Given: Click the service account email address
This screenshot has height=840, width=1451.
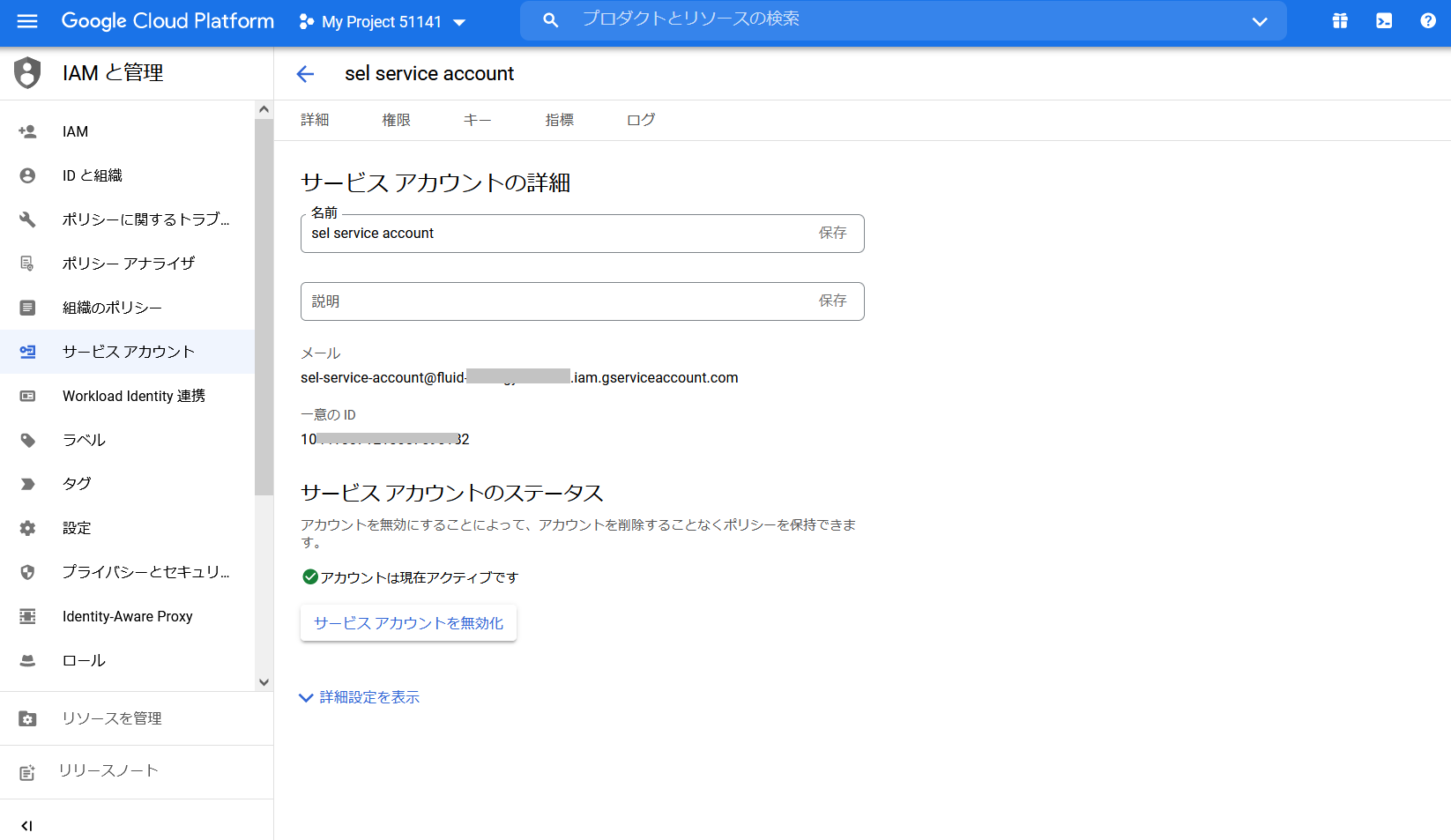Looking at the screenshot, I should (519, 377).
